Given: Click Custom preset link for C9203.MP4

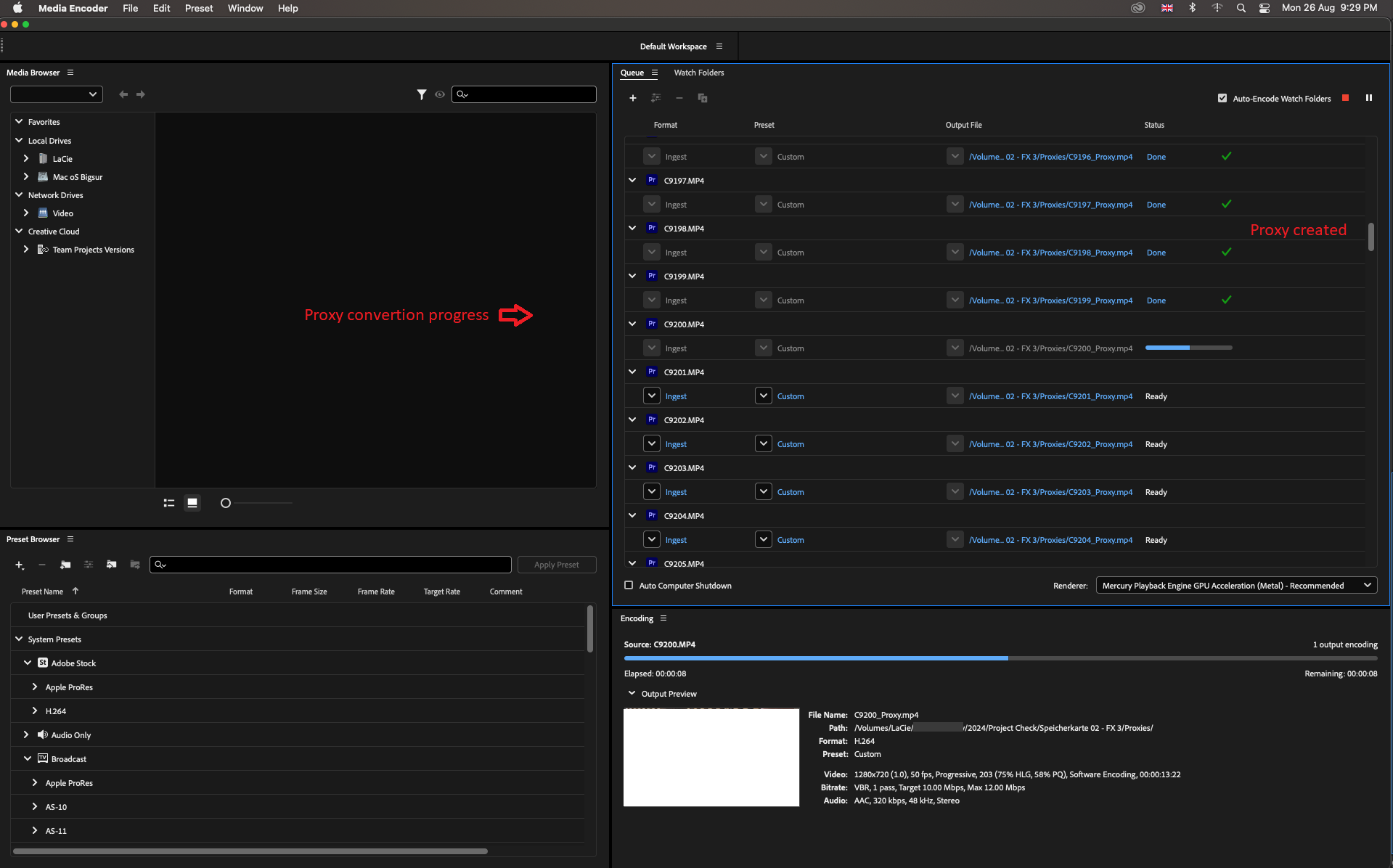Looking at the screenshot, I should point(791,492).
